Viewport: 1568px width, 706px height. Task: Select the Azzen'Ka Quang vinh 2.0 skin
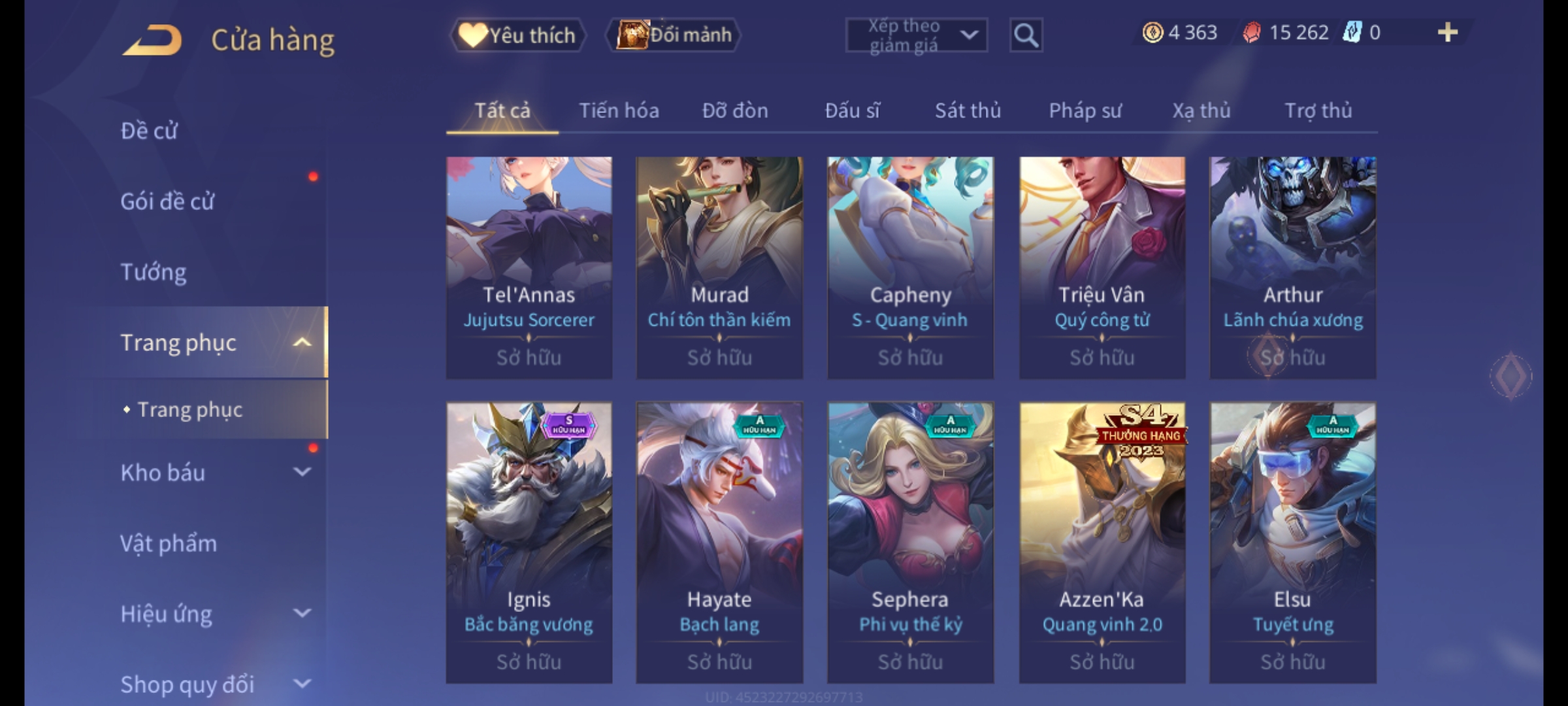coord(1102,543)
